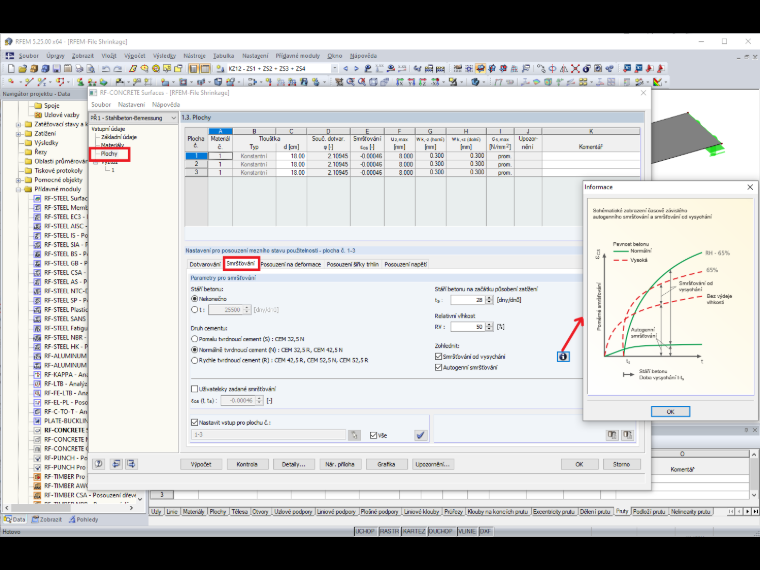760x570 pixels.
Task: Click the second icon beside dialog help icon
Action: [x=116, y=464]
